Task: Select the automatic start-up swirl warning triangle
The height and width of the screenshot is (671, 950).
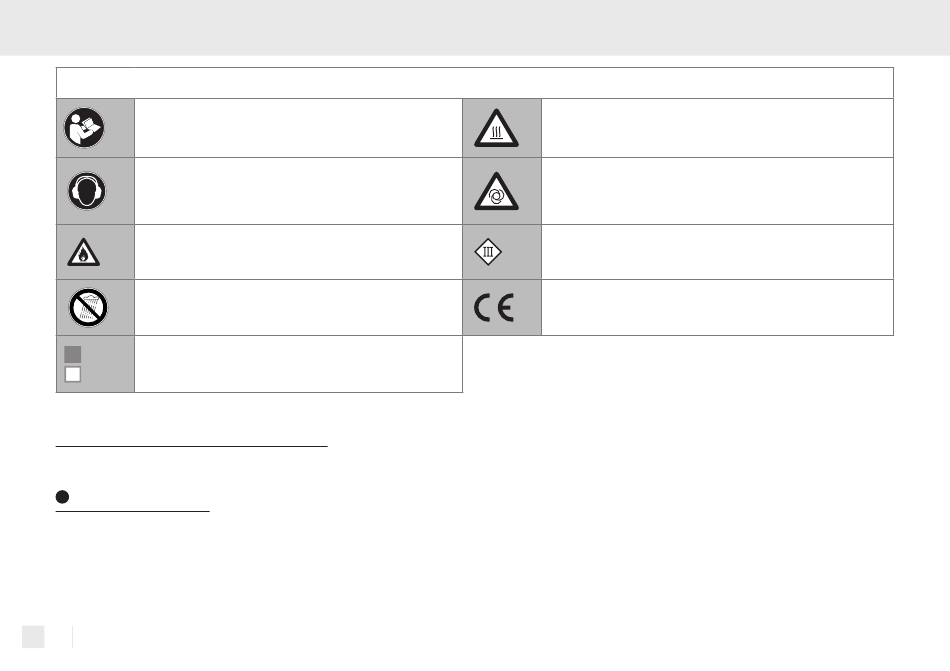Action: click(x=496, y=191)
